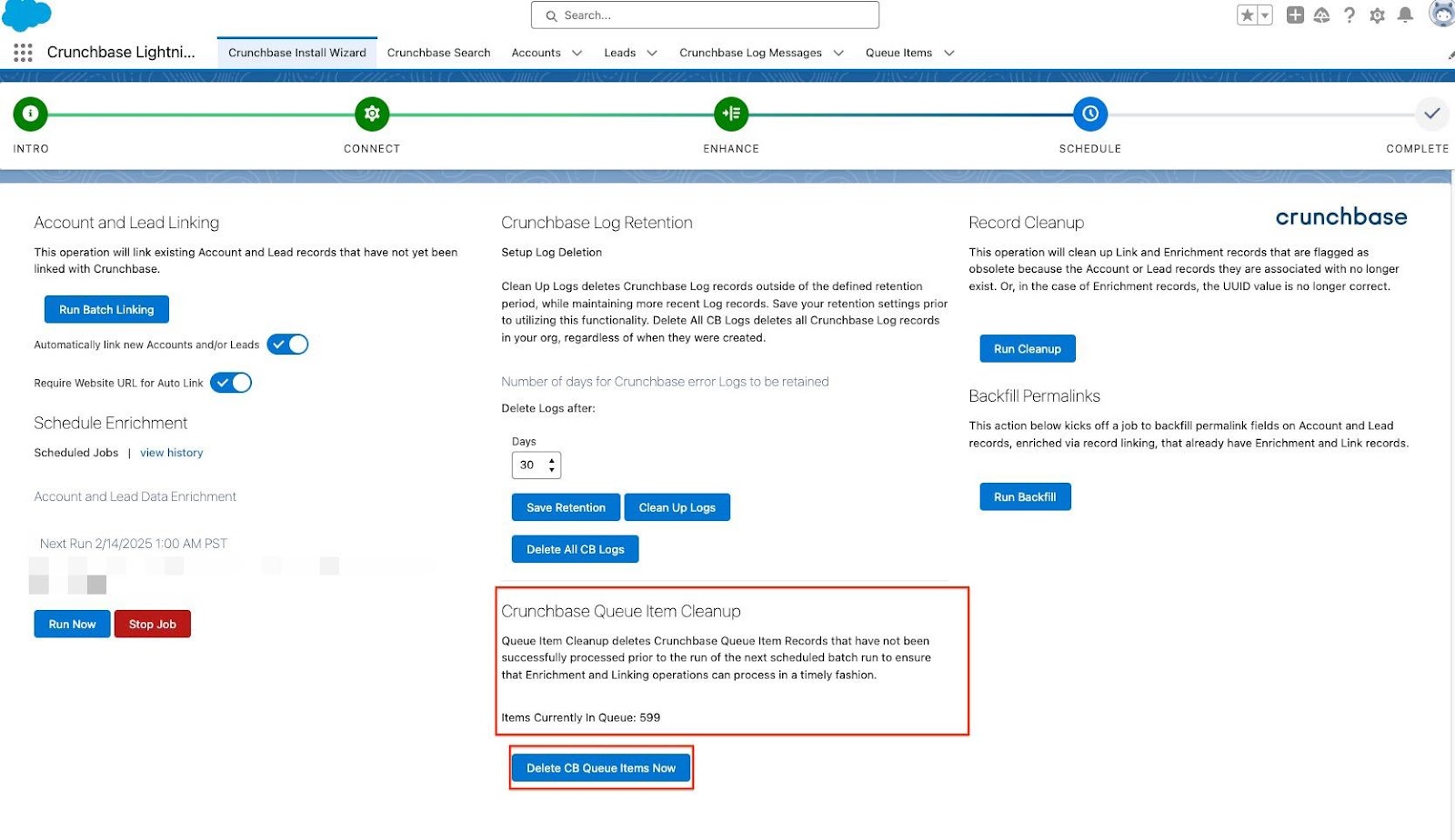Click Clean Up Logs
Viewport: 1455px width, 840px height.
677,507
